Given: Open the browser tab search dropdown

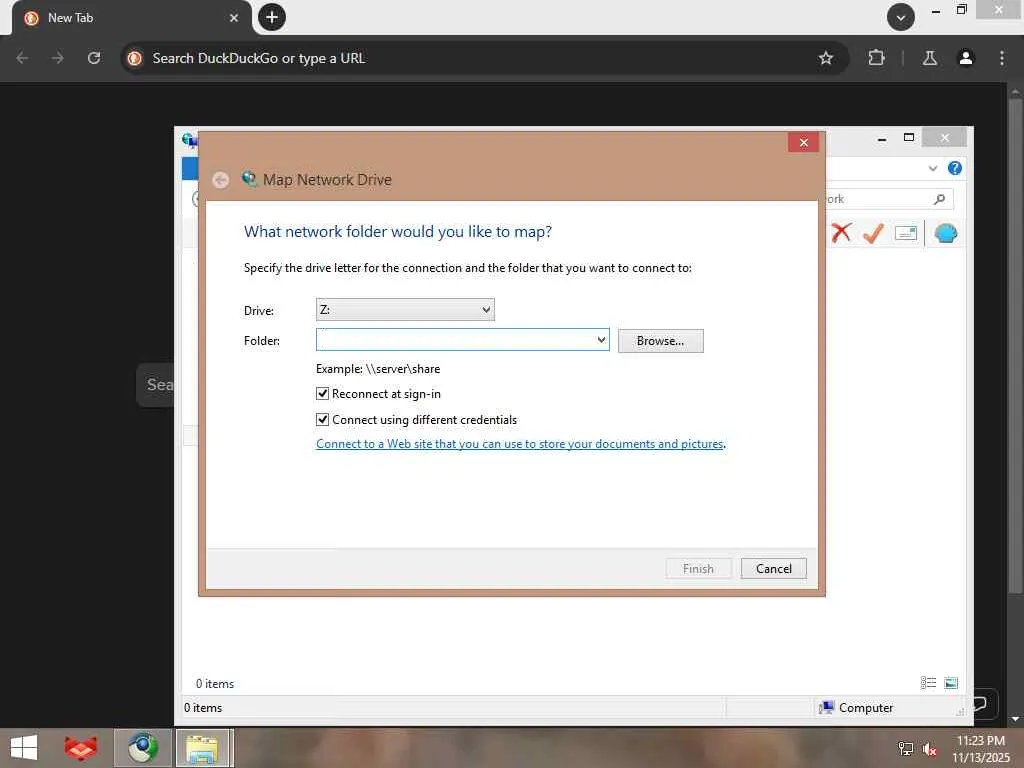Looking at the screenshot, I should (x=901, y=17).
